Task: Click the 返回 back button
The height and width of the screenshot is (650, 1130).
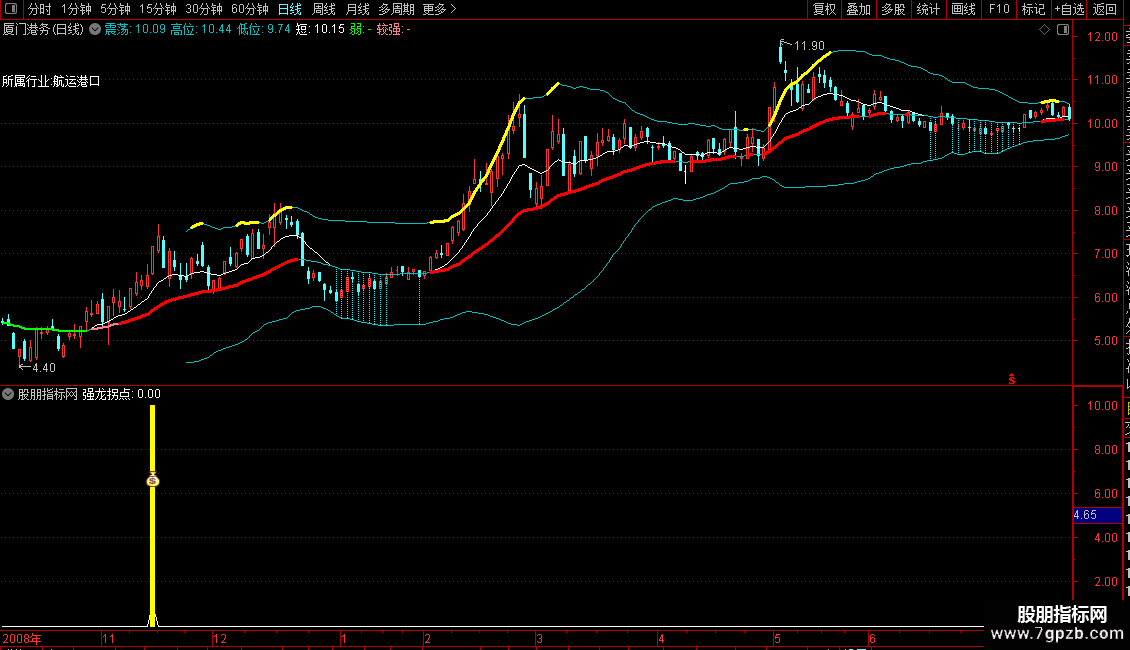Action: click(1105, 9)
